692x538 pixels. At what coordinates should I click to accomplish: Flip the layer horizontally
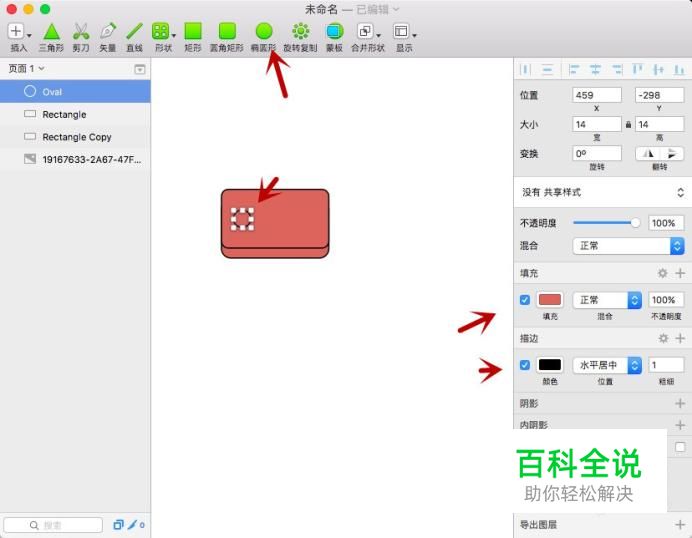647,154
